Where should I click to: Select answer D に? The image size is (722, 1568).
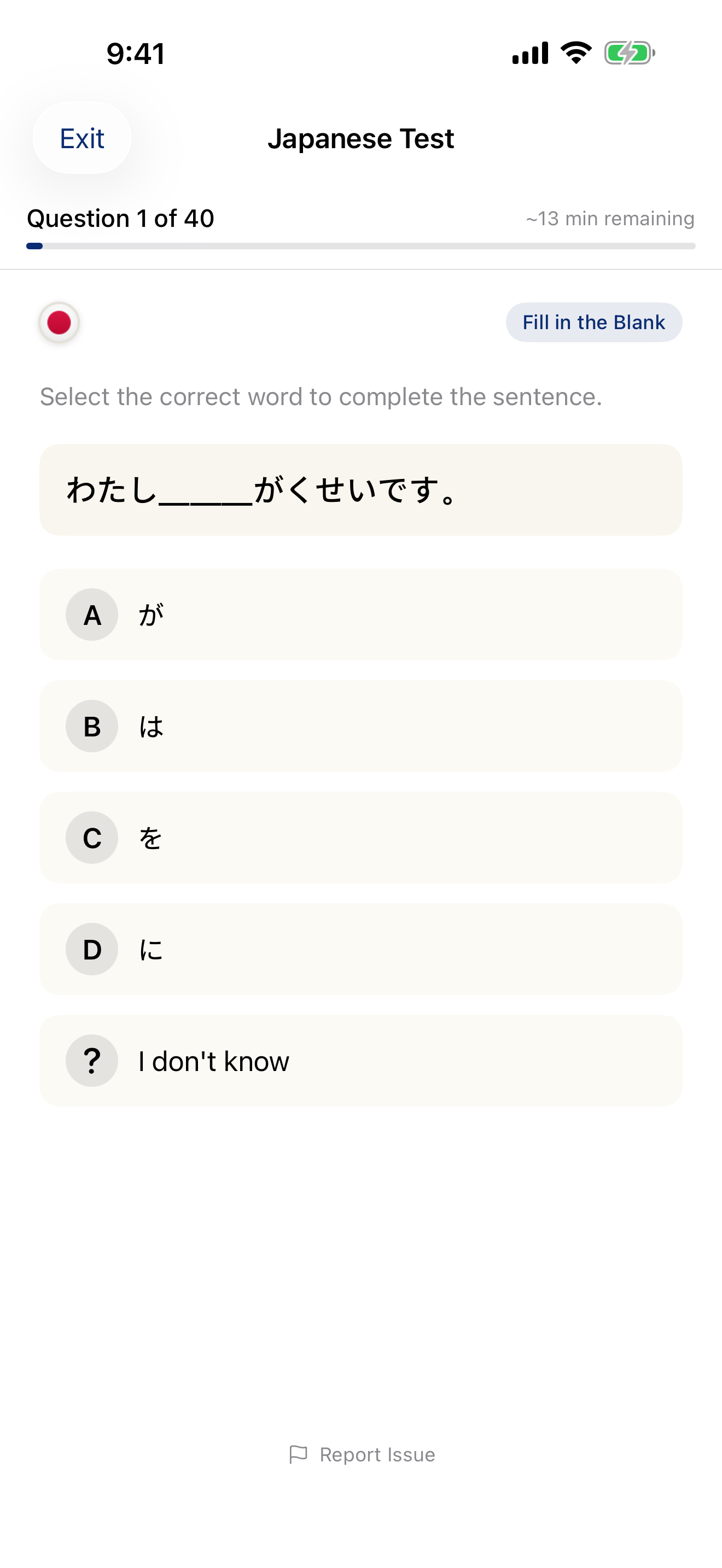pyautogui.click(x=360, y=949)
